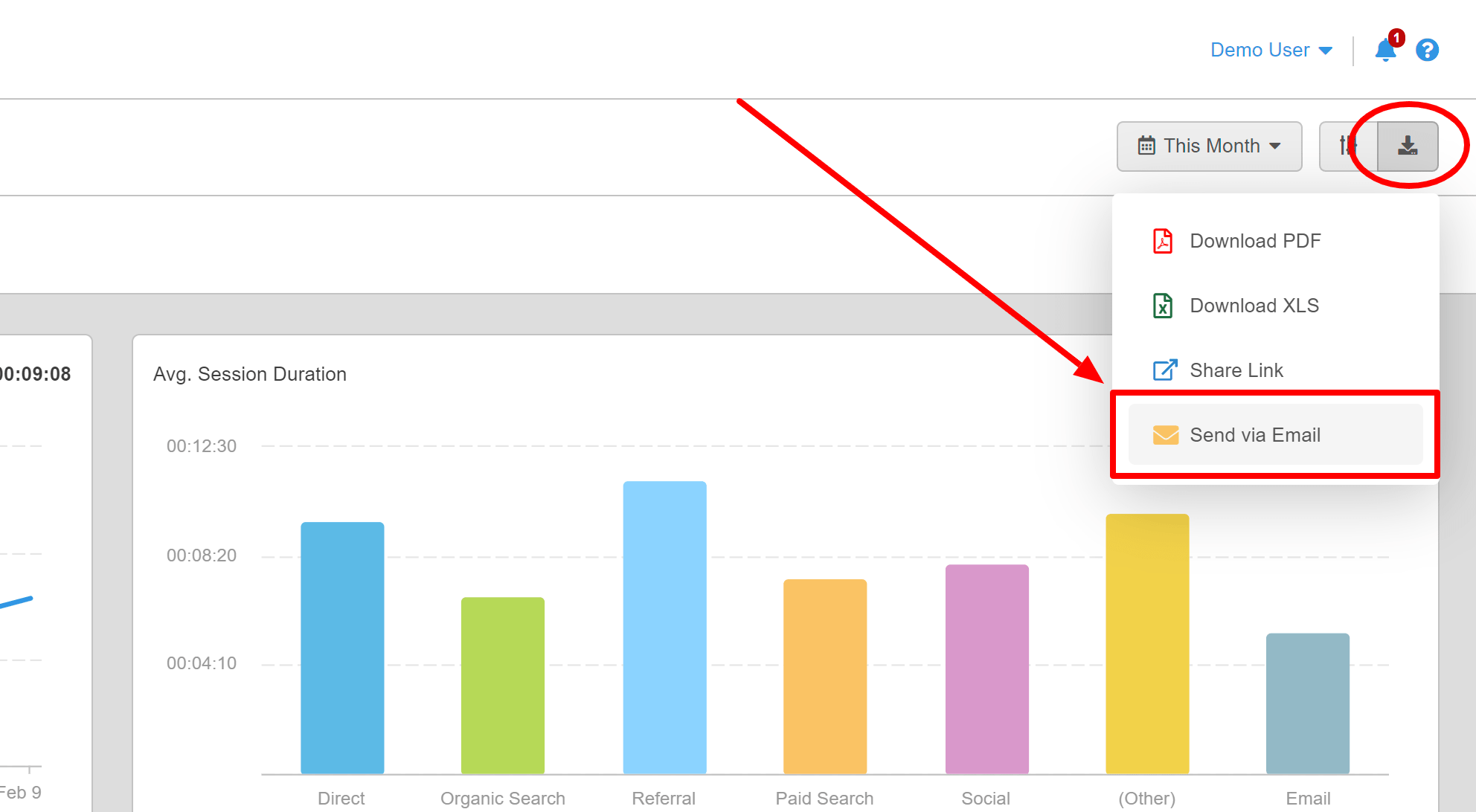Click Download XLS button
Image resolution: width=1476 pixels, height=812 pixels.
(x=1253, y=305)
